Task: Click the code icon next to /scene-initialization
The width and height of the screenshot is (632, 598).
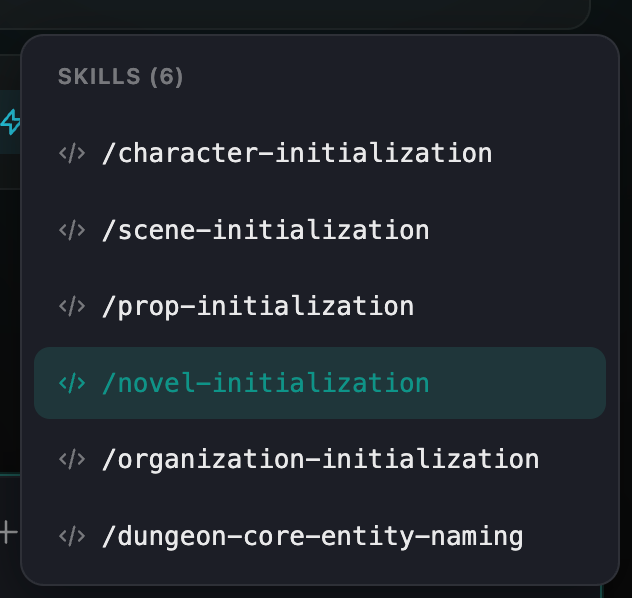Action: [72, 230]
